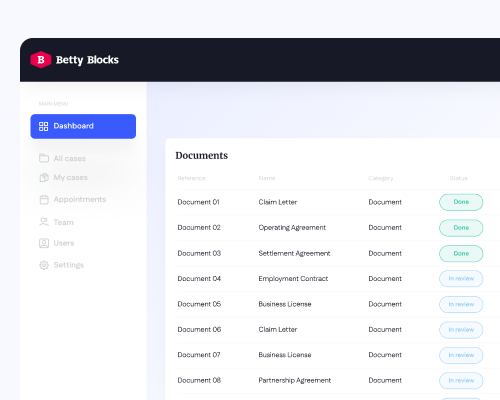Click Claim Letter in Document 06 row

pos(278,329)
